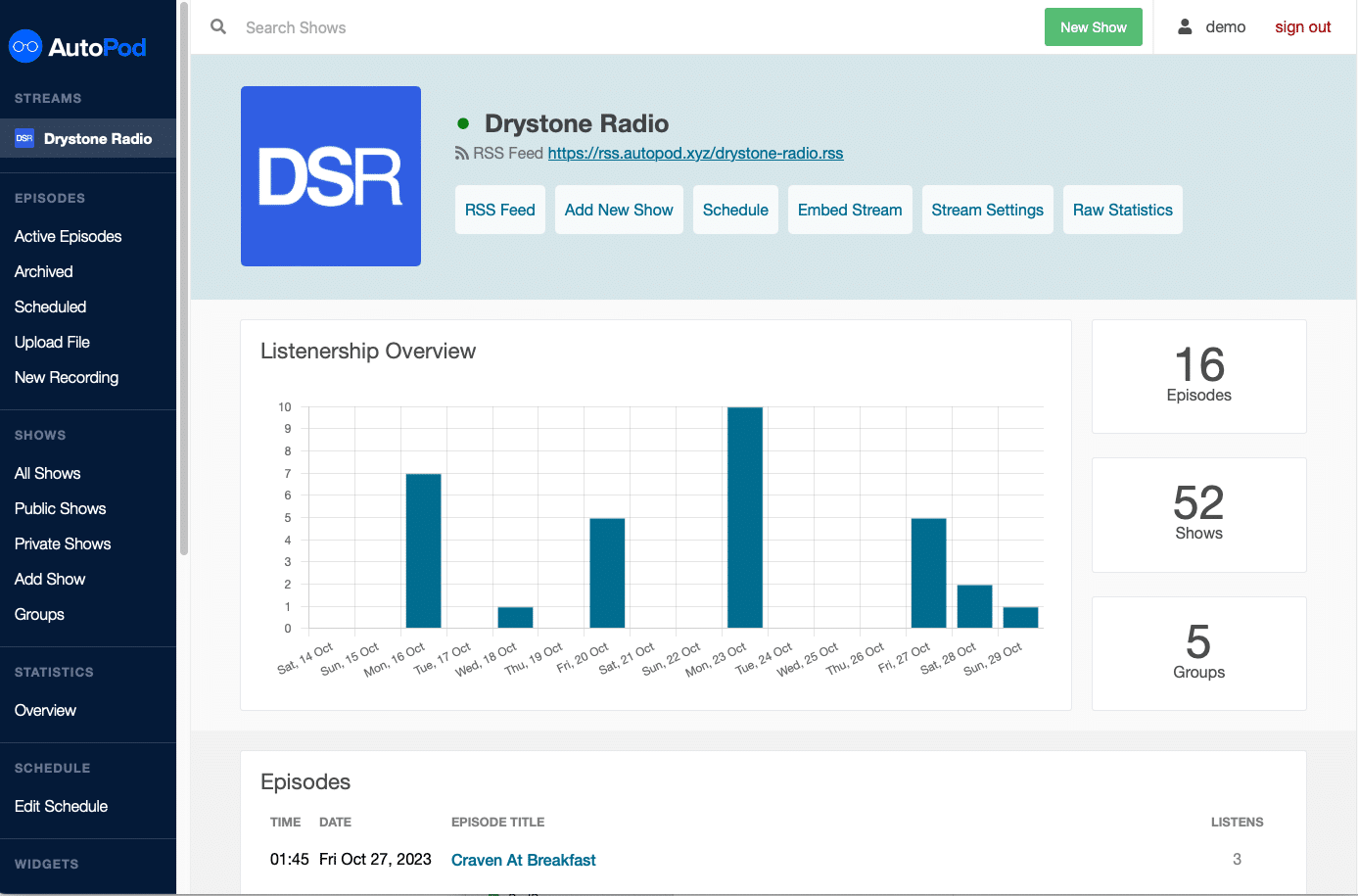Click the Mon, 23 Oct chart bar
The height and width of the screenshot is (896, 1358).
coord(745,517)
